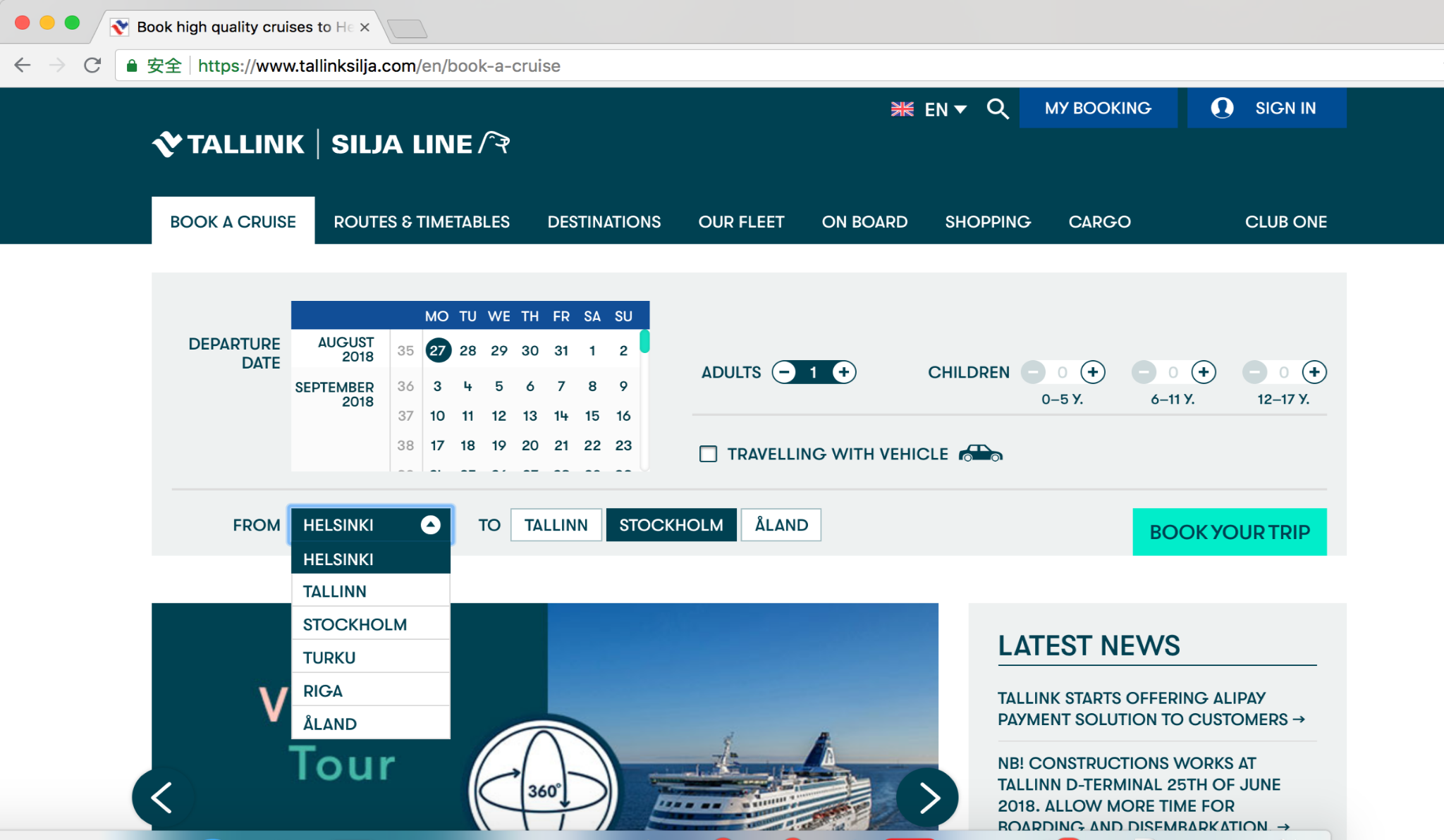Show previous carousel slide

tap(162, 797)
